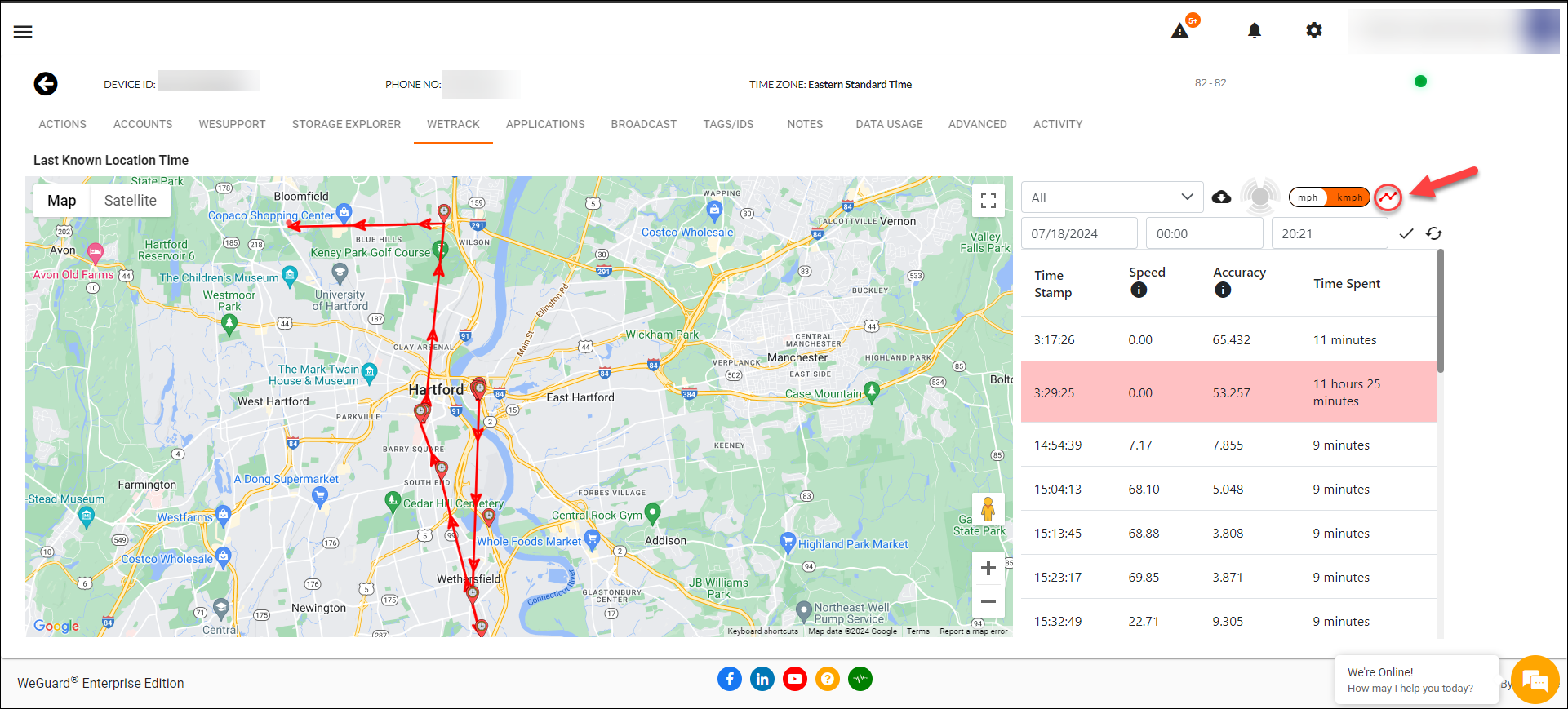Open the hamburger navigation menu
This screenshot has width=1568, height=709.
tap(23, 32)
